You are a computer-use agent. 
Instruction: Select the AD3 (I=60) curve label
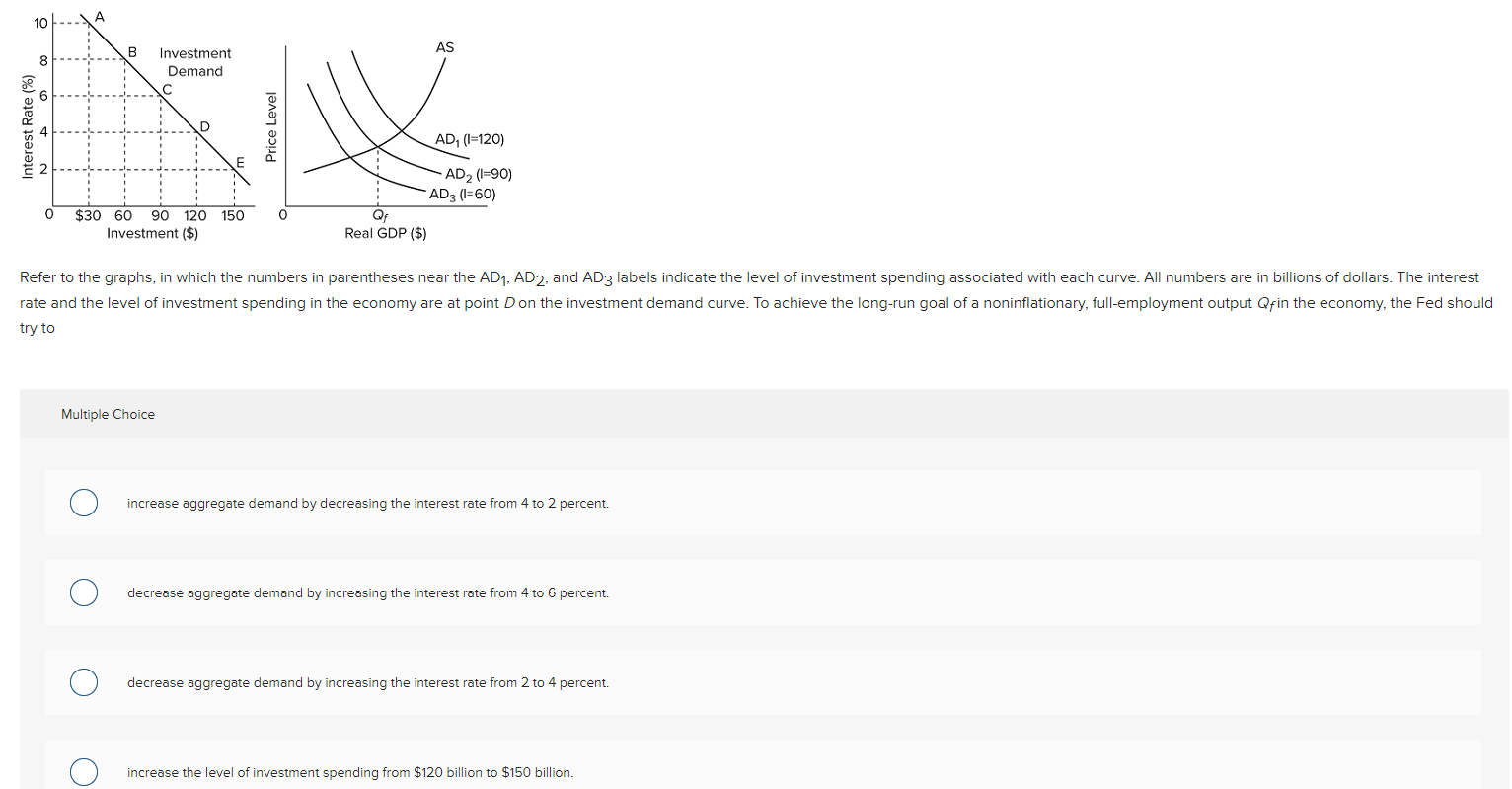(463, 195)
